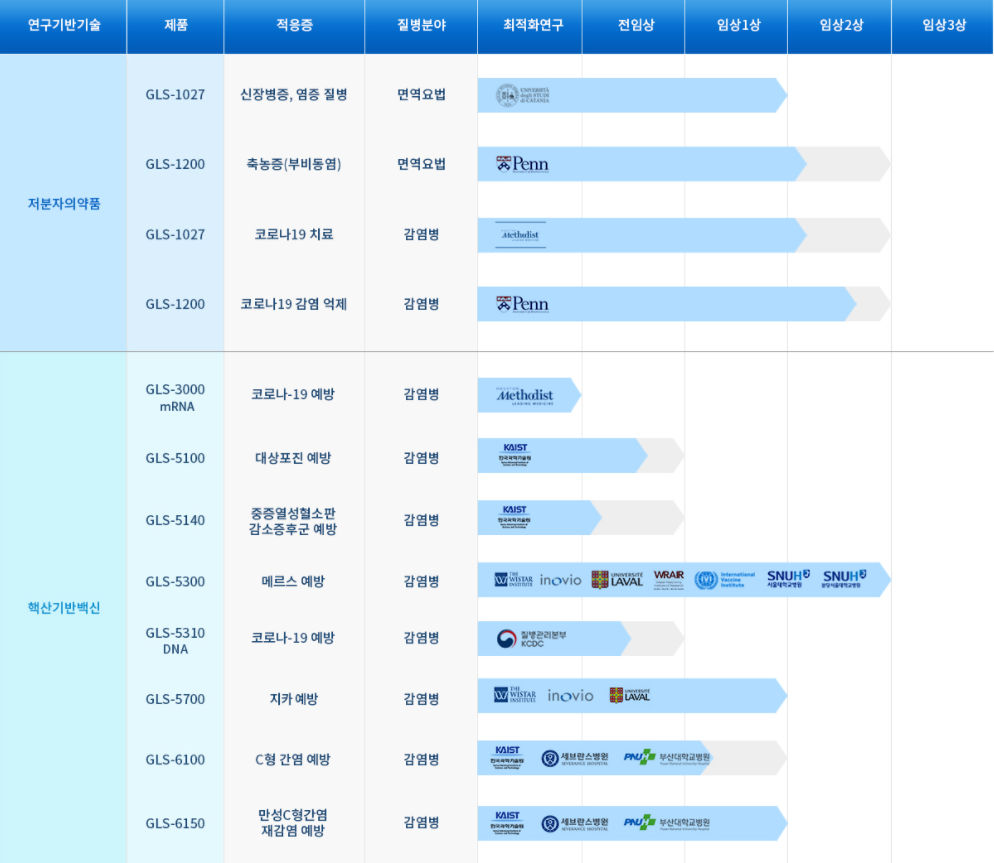Click the C형 간염 예방 indication
The height and width of the screenshot is (863, 994).
click(293, 760)
